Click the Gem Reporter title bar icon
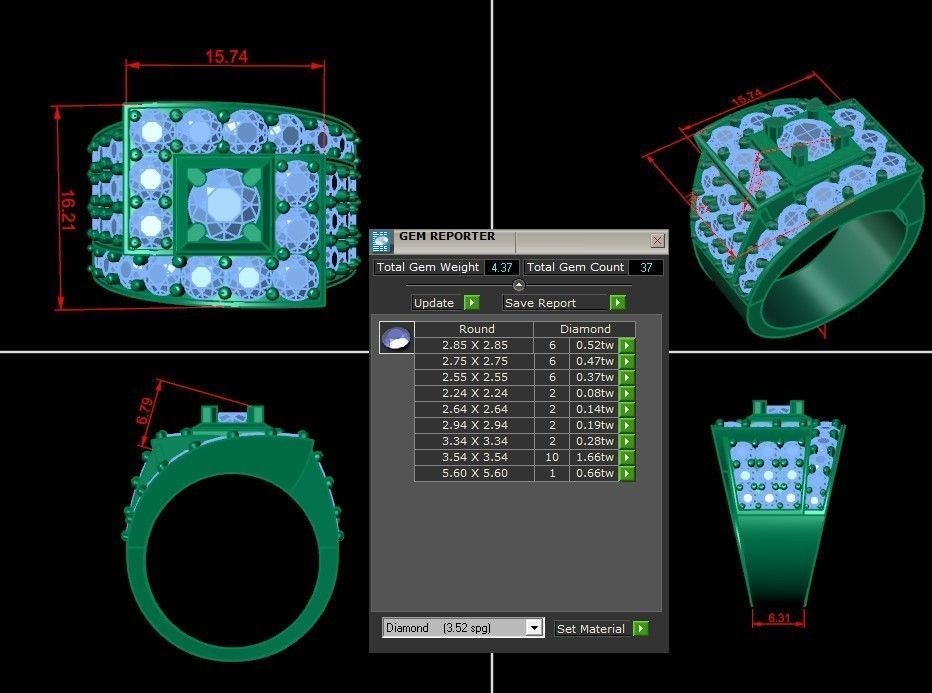Screen dimensions: 932x693 380,241
